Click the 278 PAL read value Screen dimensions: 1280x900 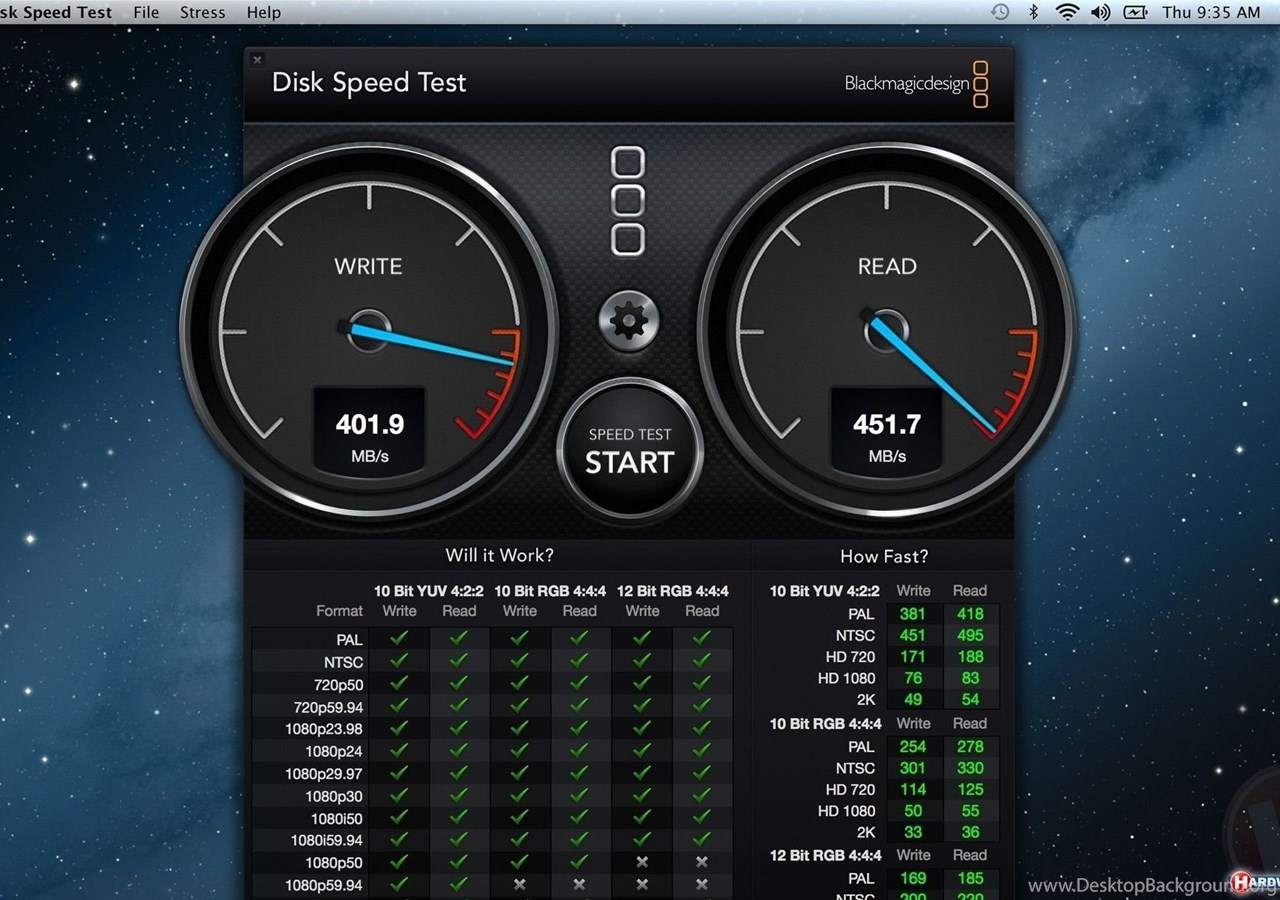click(970, 746)
